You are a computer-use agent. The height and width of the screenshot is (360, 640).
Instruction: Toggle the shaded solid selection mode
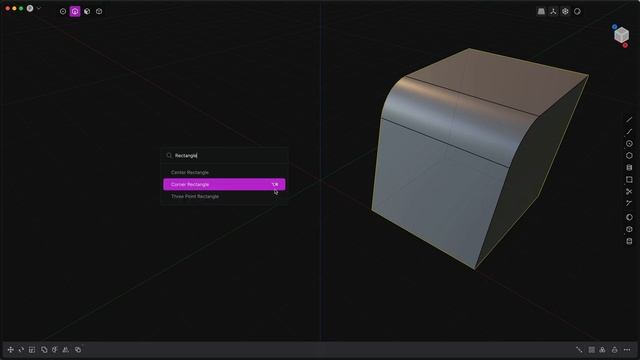87,11
